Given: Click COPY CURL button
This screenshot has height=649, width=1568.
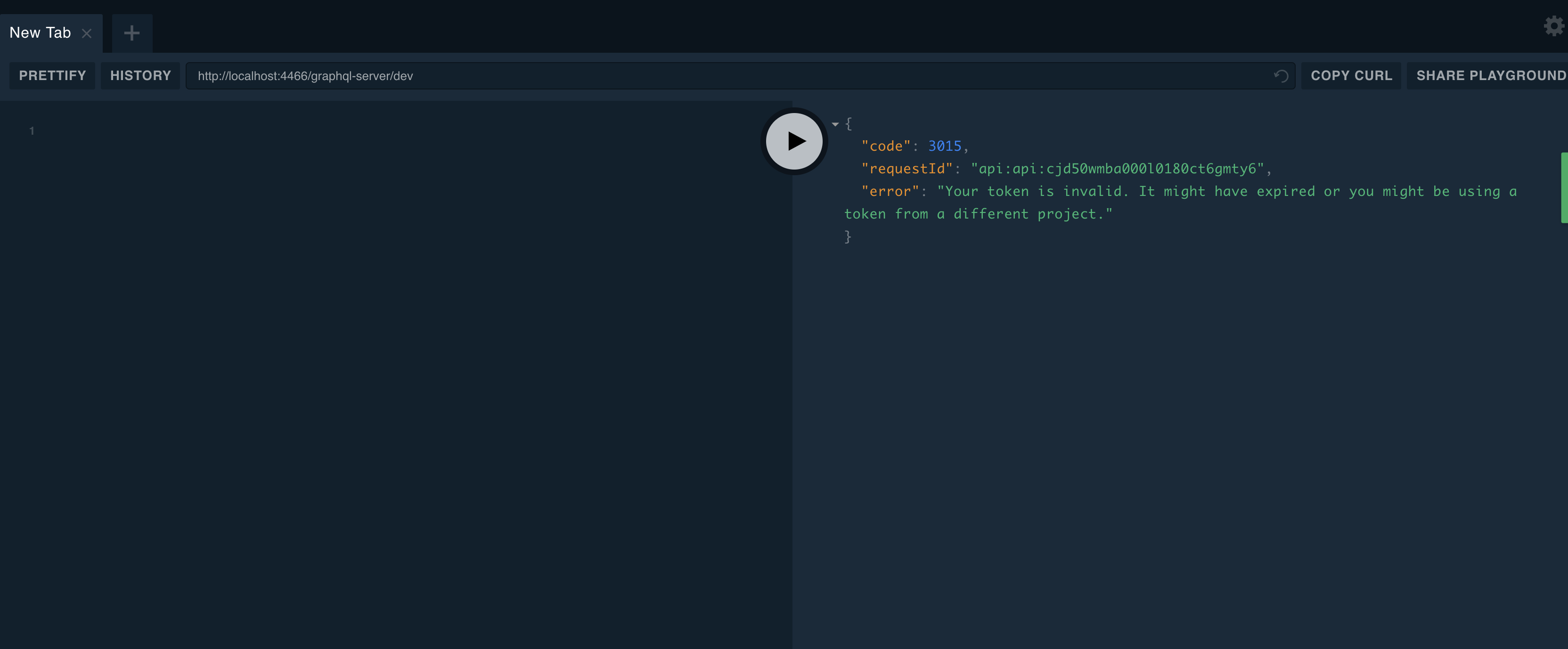Looking at the screenshot, I should [1351, 75].
